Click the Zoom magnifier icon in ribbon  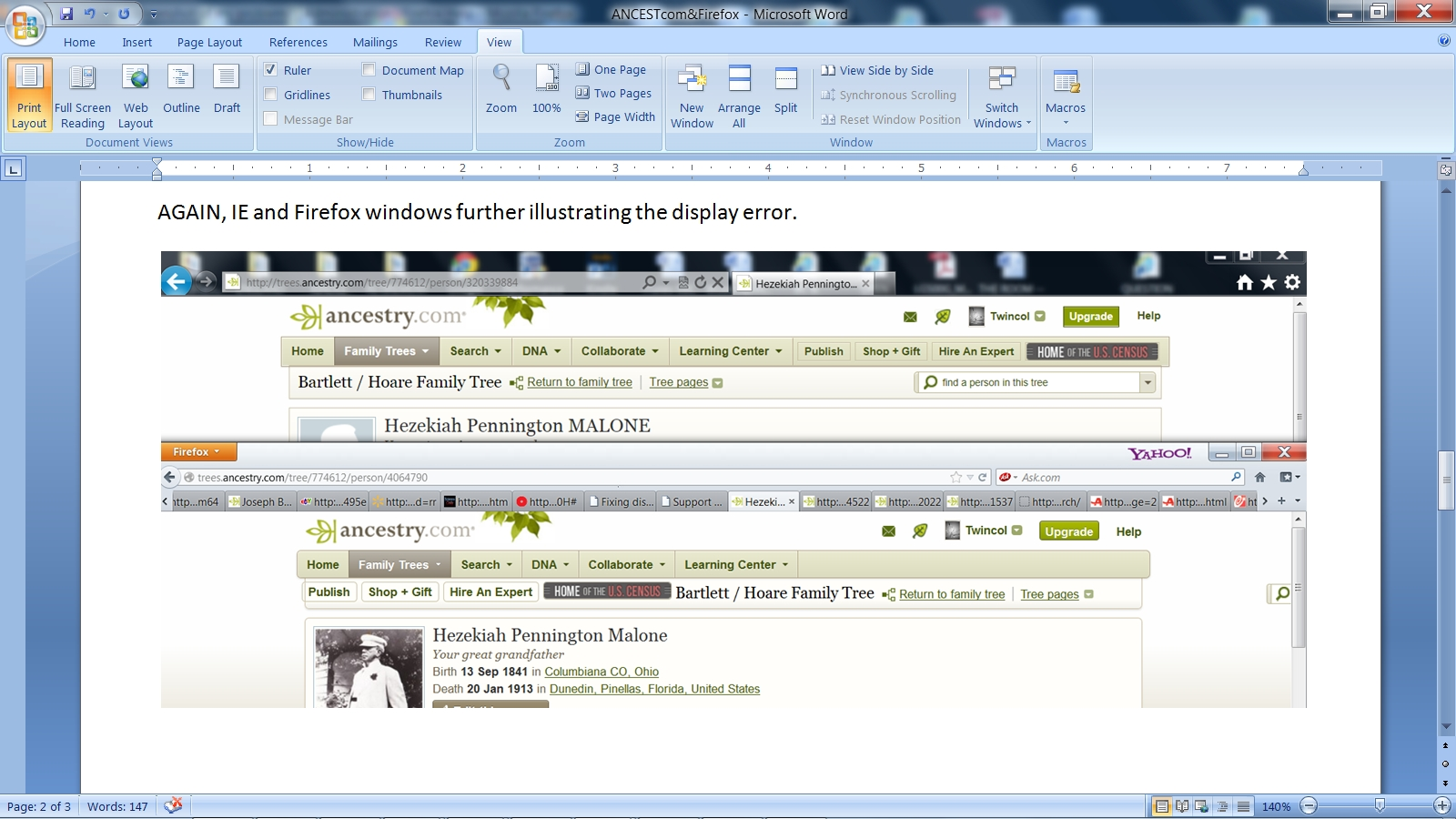500,78
